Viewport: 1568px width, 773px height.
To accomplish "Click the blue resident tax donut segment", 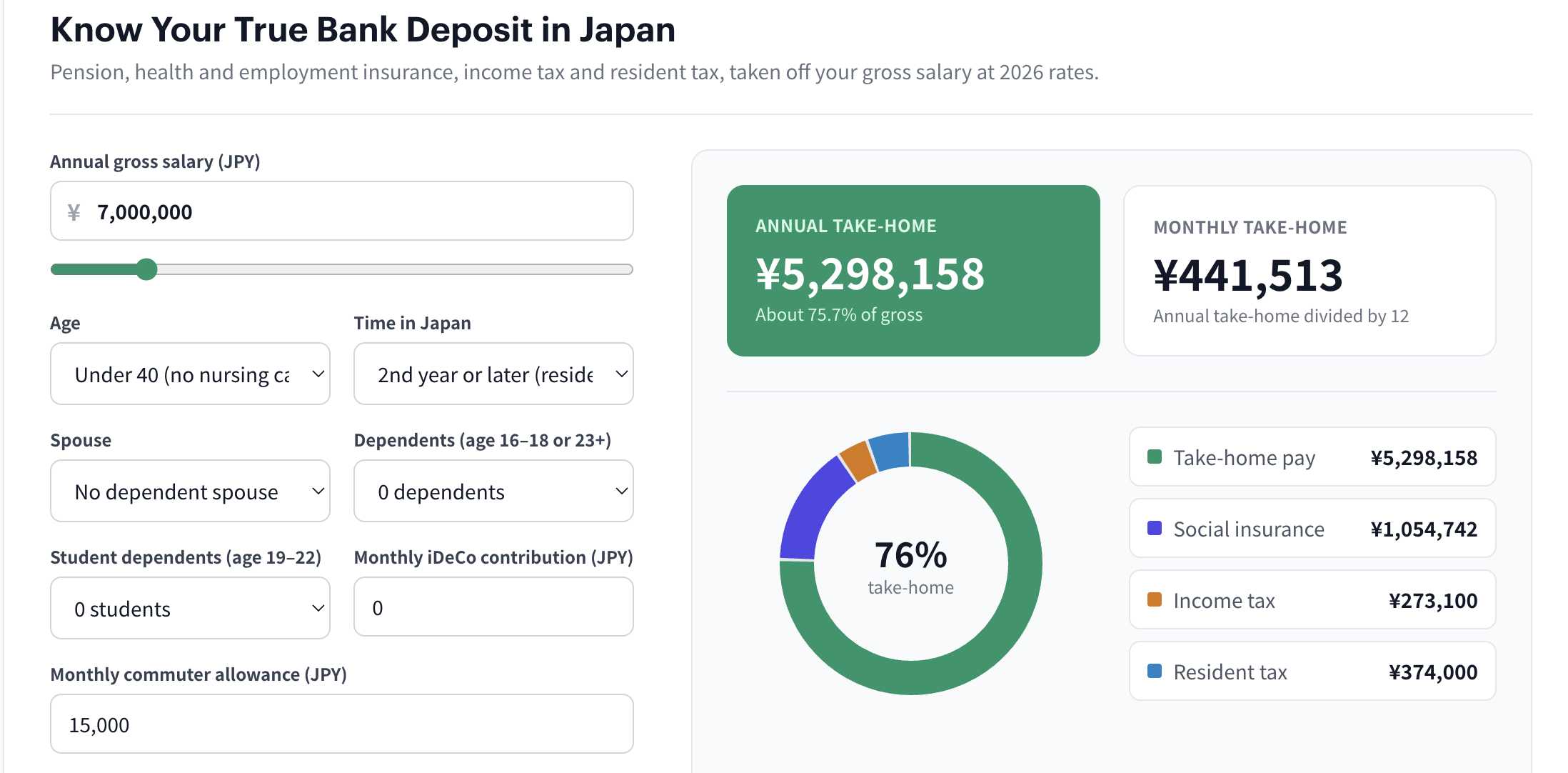I will pyautogui.click(x=891, y=452).
